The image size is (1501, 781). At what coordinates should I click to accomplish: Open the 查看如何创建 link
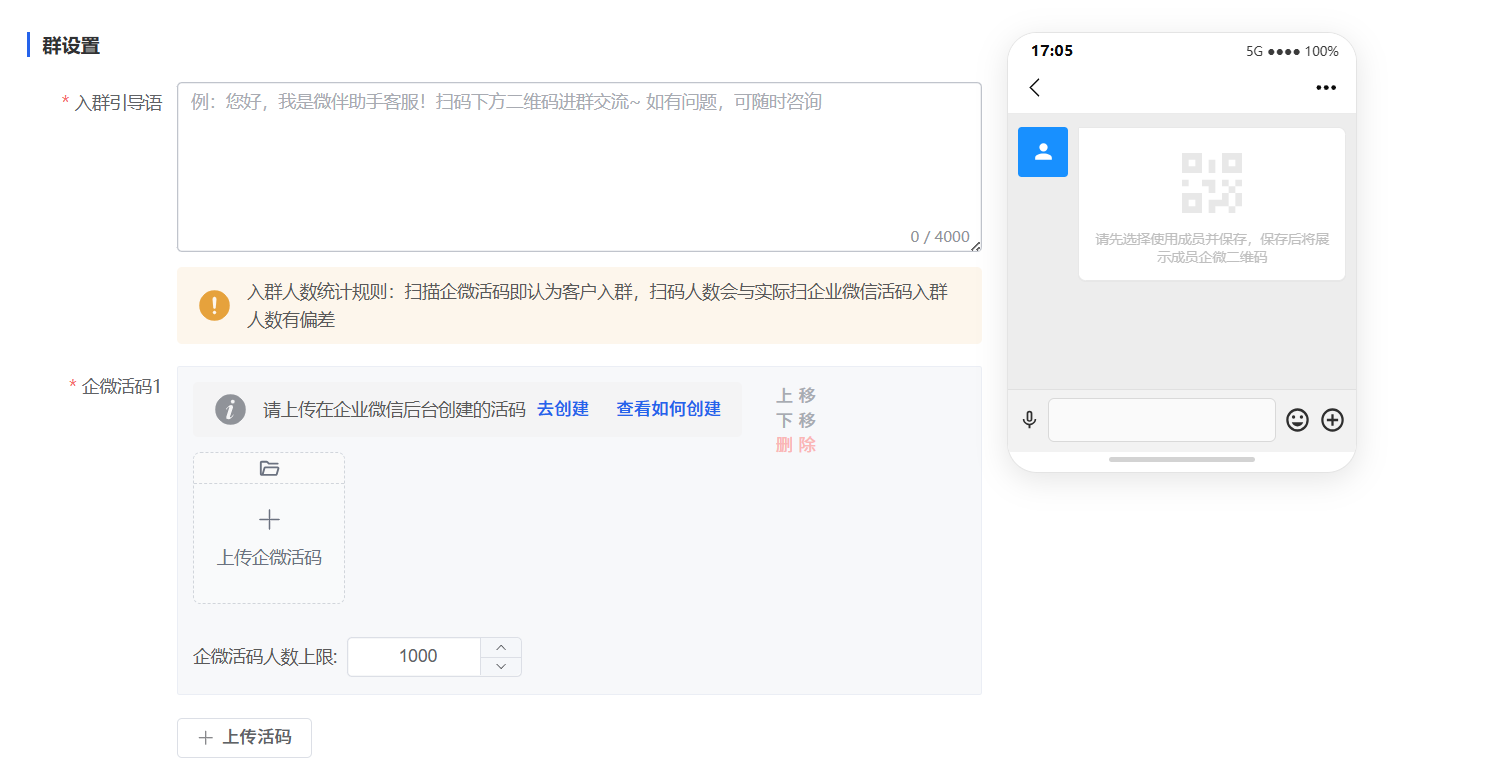click(668, 409)
